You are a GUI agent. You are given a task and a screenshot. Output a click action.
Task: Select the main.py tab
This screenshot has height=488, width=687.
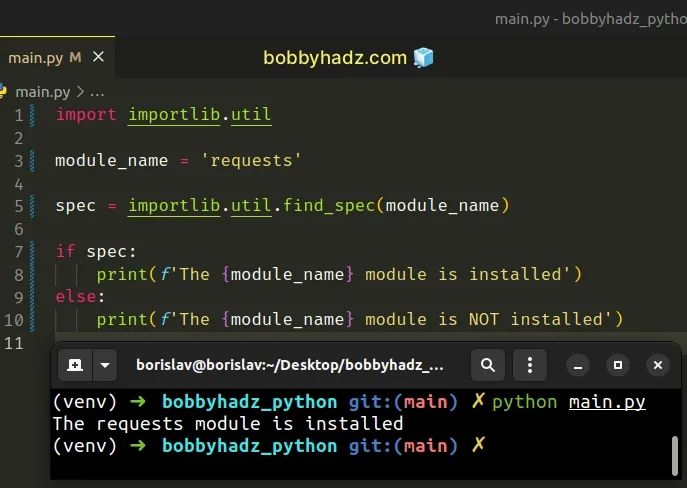coord(57,57)
